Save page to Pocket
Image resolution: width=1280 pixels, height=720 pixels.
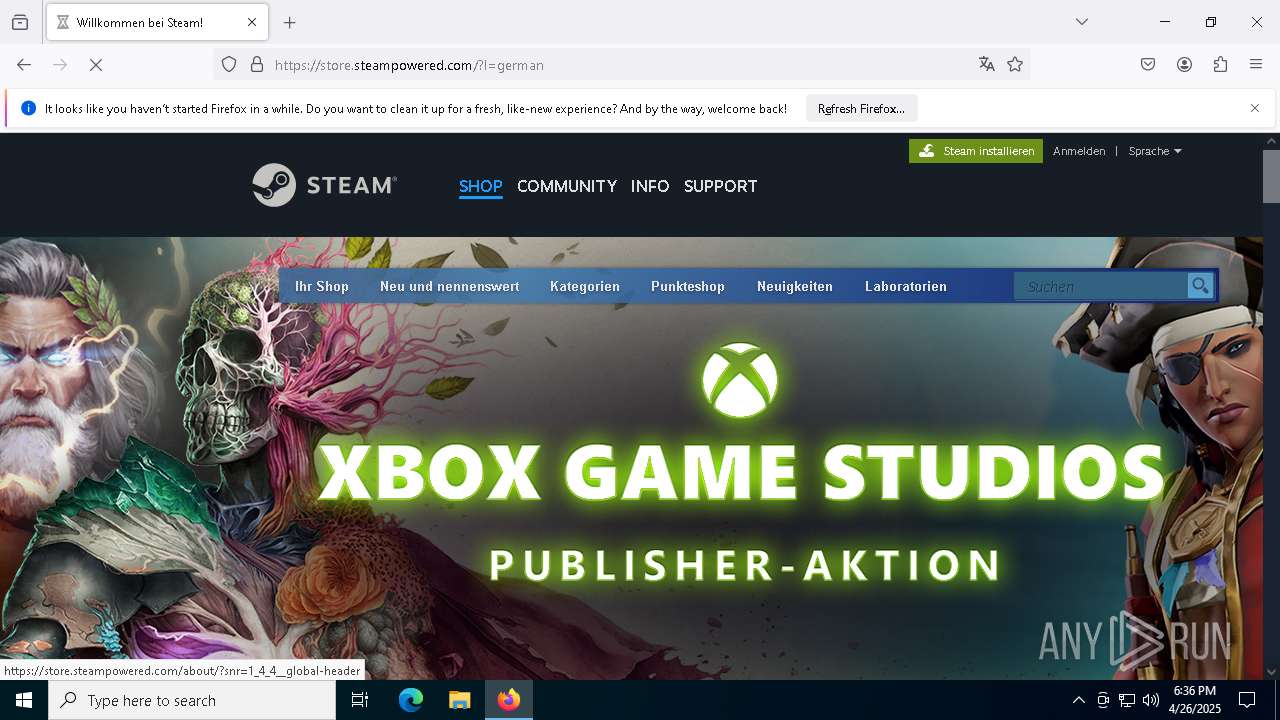click(1148, 65)
